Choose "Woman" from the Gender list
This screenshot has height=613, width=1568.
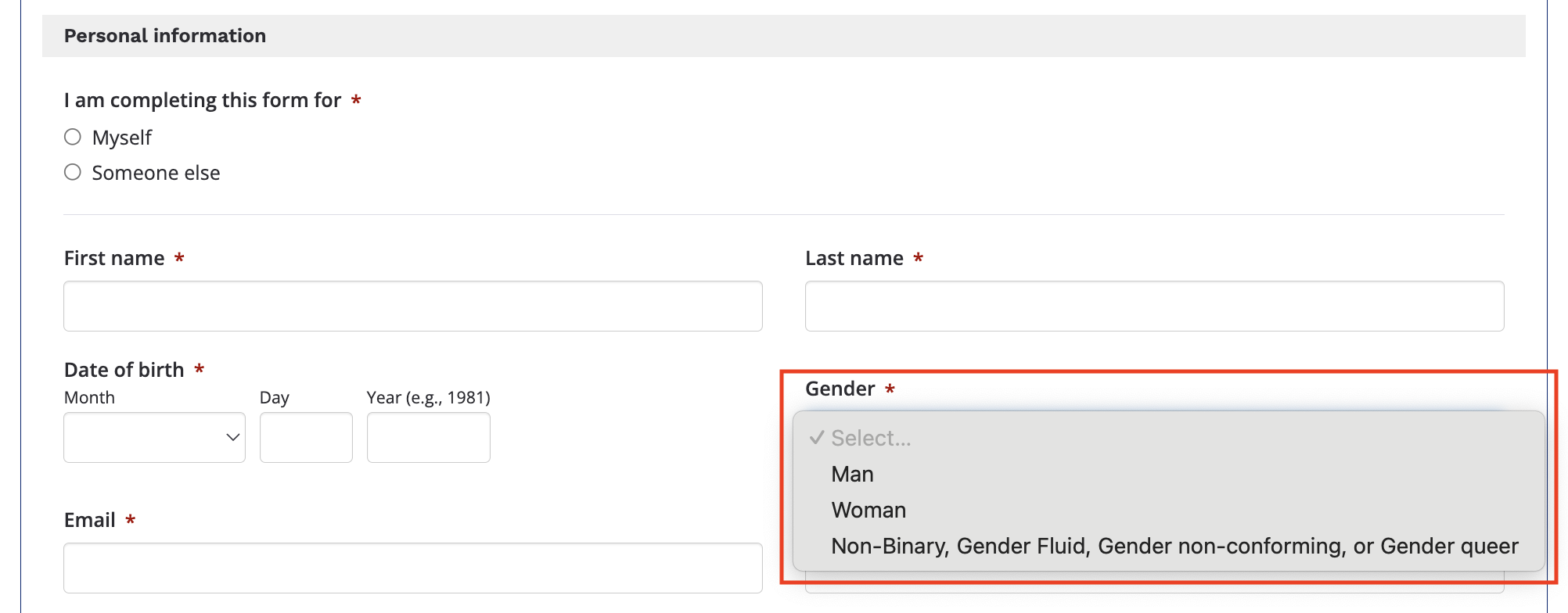tap(869, 510)
